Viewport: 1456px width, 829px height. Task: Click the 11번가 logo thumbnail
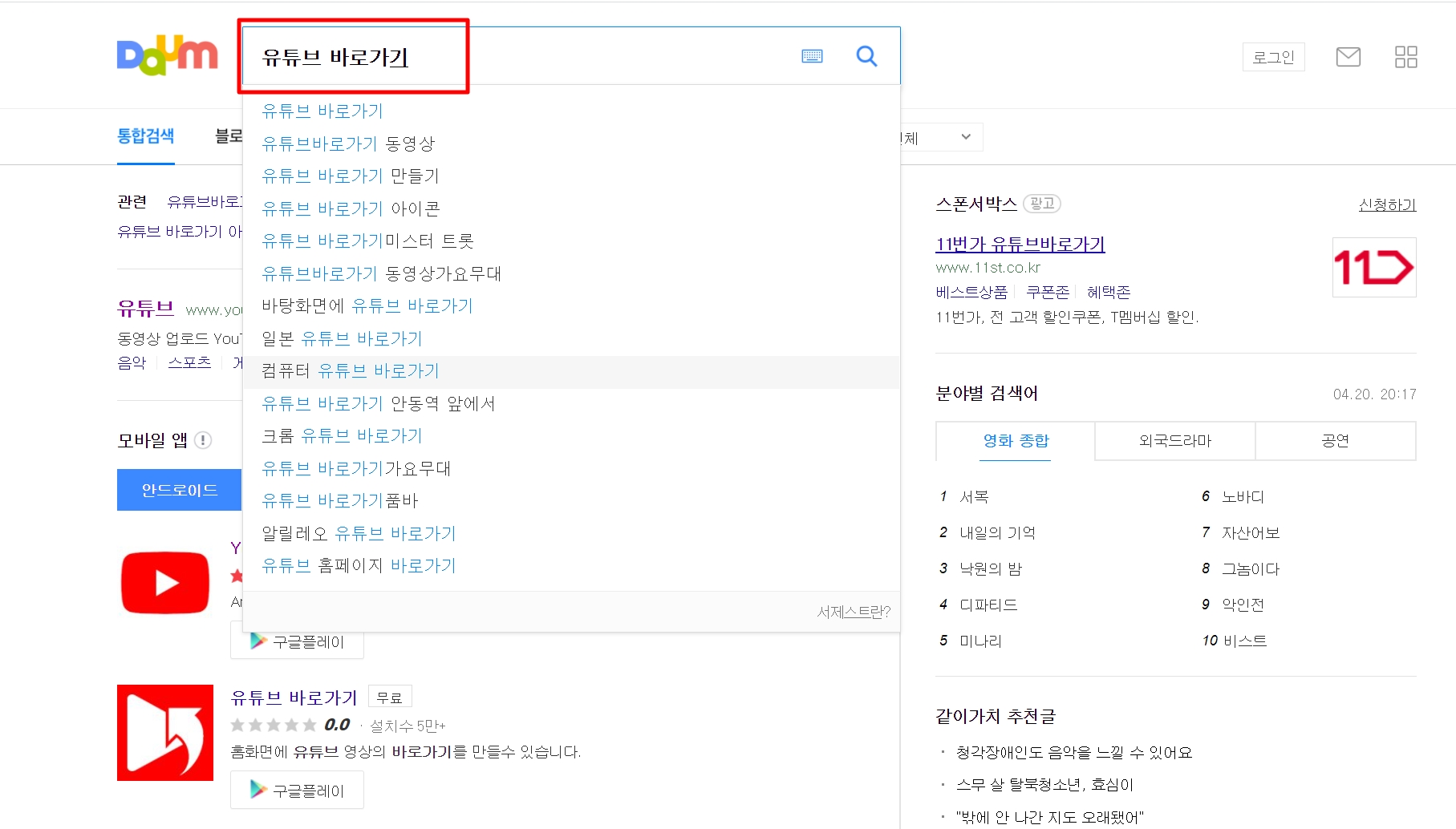[x=1373, y=267]
